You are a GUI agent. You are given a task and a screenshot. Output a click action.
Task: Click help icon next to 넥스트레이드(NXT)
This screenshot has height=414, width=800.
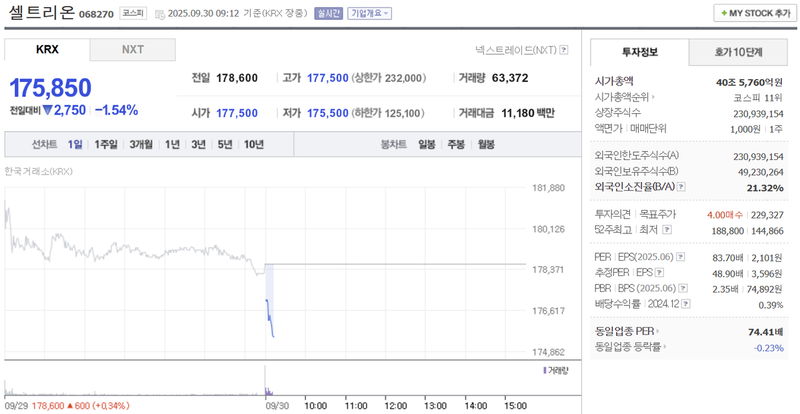(x=565, y=49)
